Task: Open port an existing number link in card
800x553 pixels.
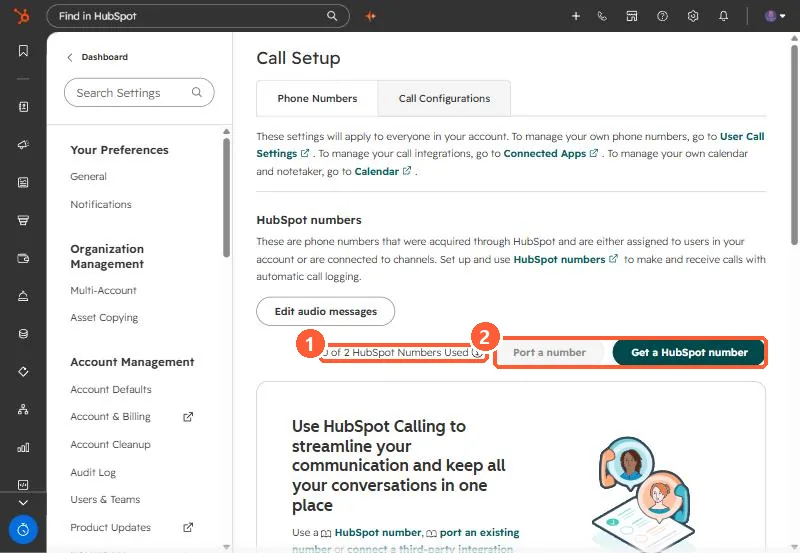Action: click(x=479, y=533)
